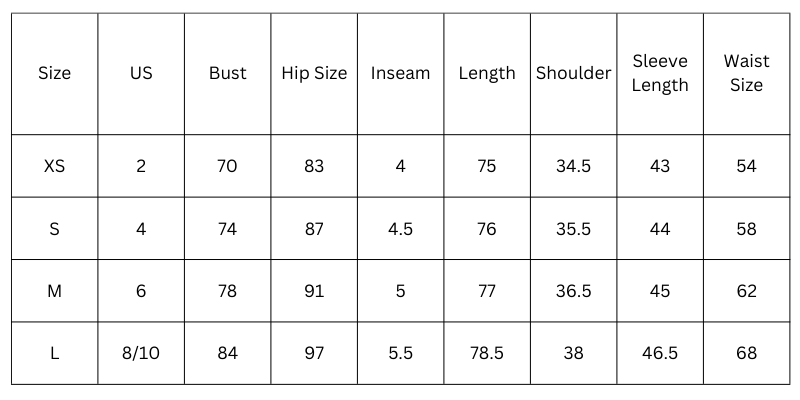Image resolution: width=800 pixels, height=400 pixels.
Task: Select the 5.5 inseam cell
Action: click(400, 353)
